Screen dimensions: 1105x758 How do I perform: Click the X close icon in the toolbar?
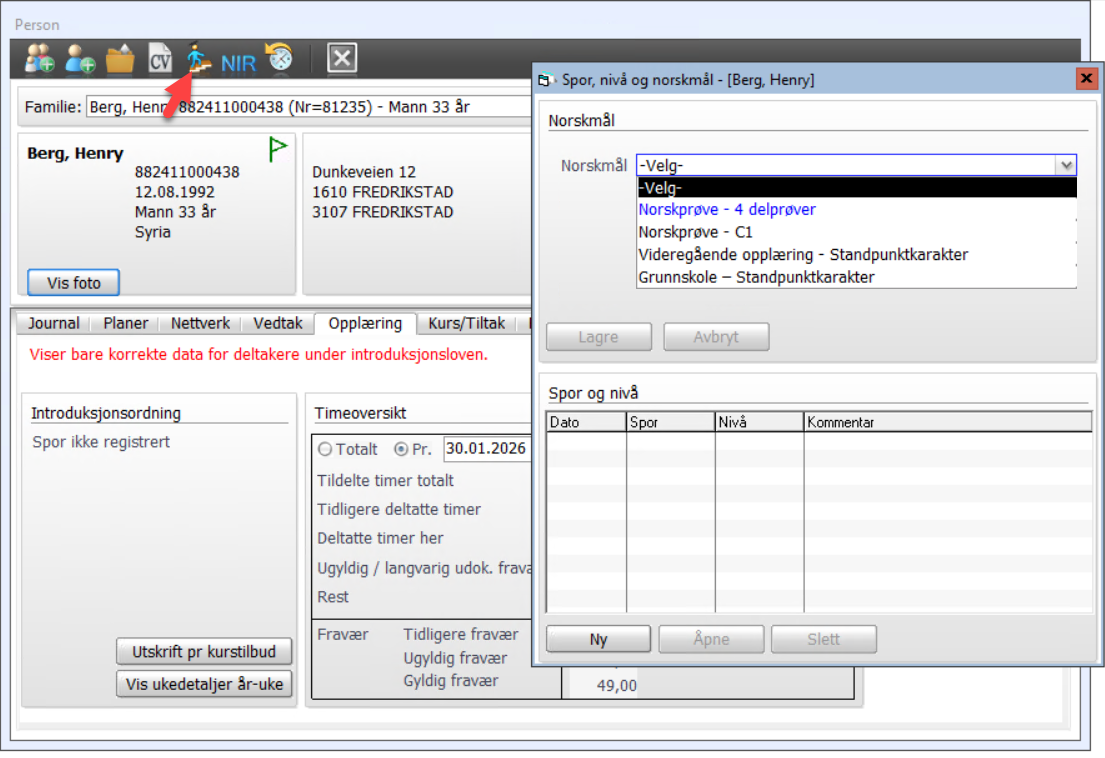[342, 59]
